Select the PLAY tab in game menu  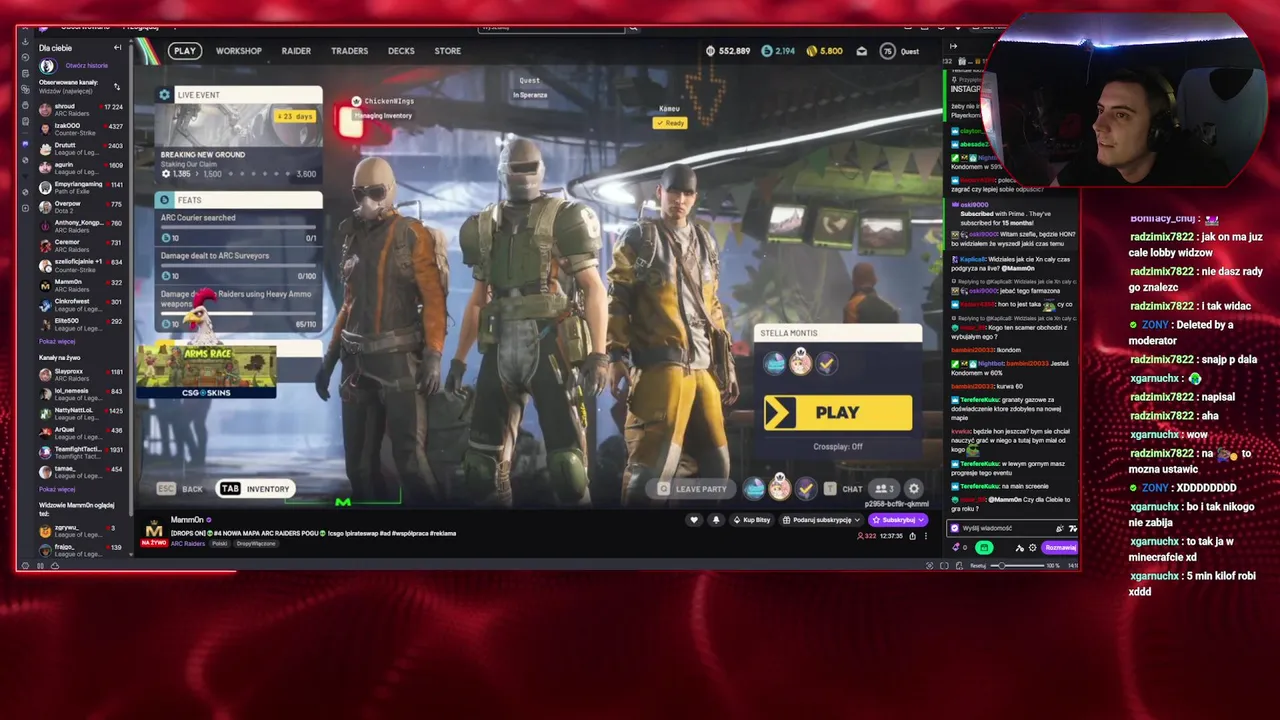pos(185,51)
